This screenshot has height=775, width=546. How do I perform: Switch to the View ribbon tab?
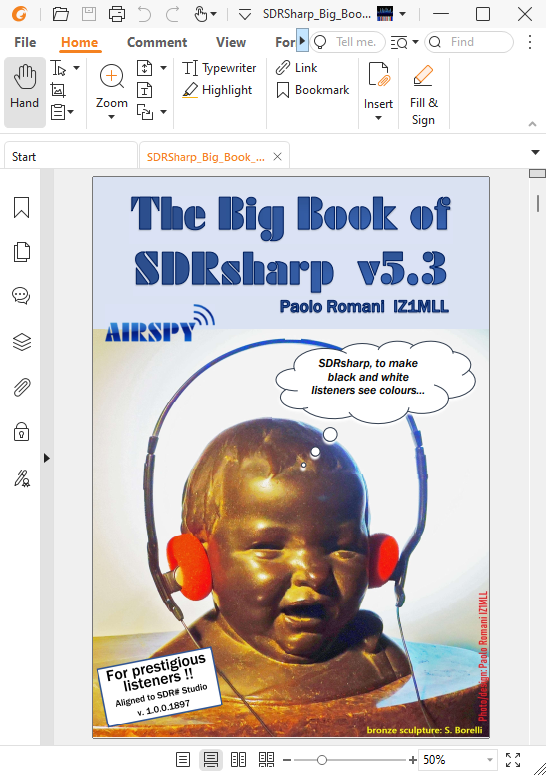231,43
